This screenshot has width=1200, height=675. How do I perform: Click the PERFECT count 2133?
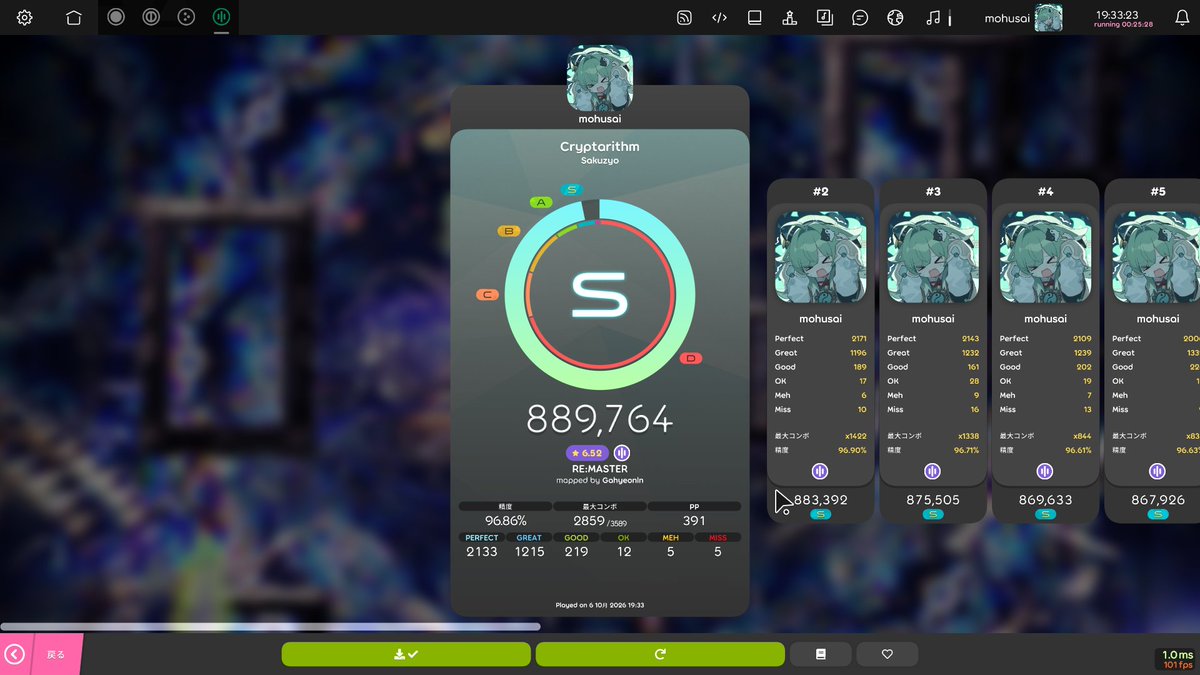(482, 551)
